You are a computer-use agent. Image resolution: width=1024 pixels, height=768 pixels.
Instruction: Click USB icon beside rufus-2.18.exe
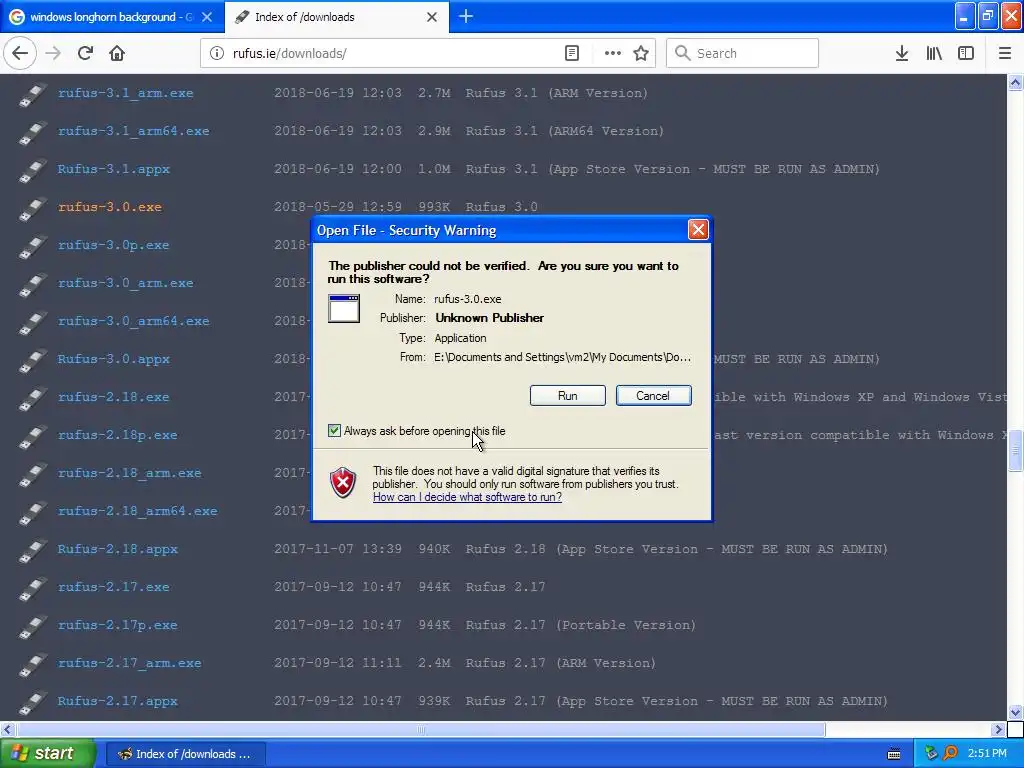click(x=33, y=398)
